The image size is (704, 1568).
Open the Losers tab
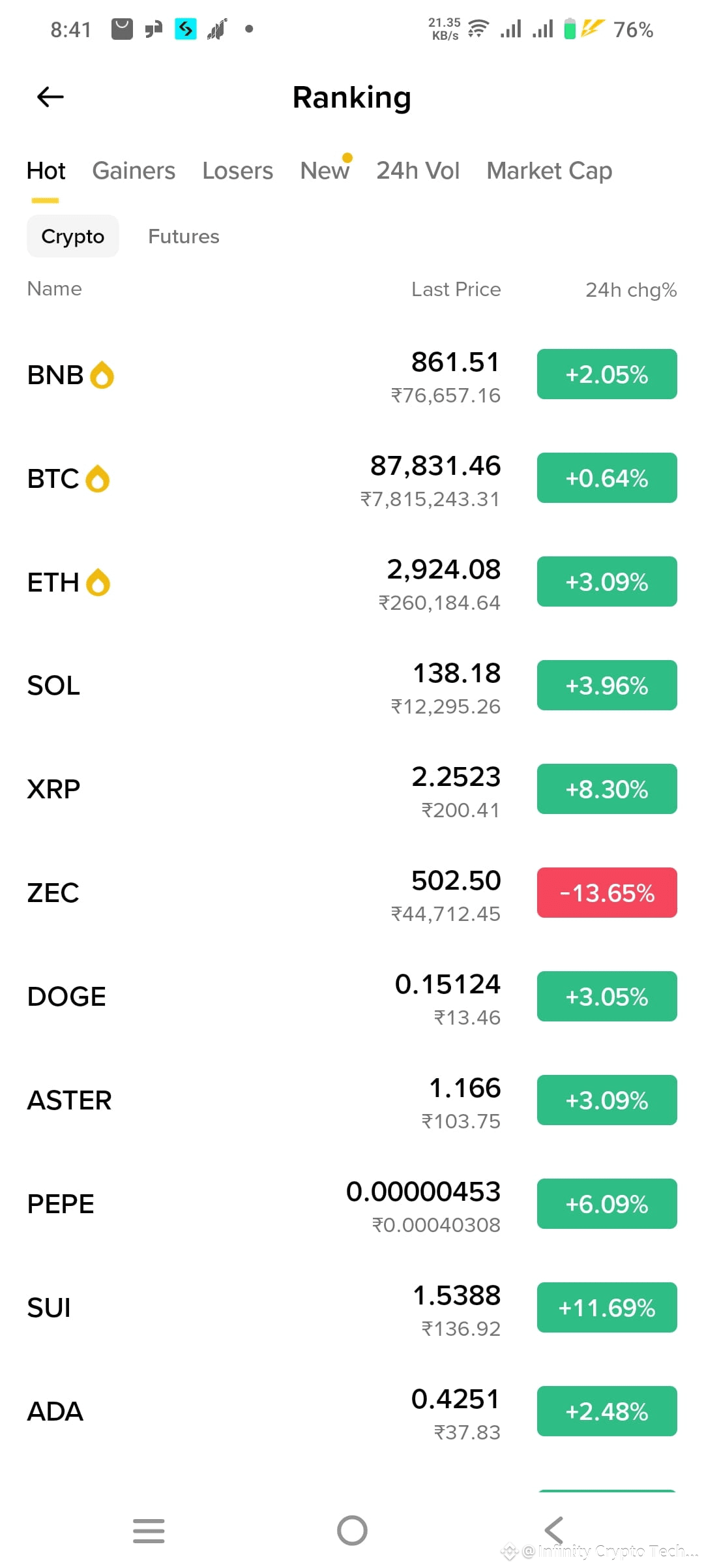pyautogui.click(x=238, y=171)
